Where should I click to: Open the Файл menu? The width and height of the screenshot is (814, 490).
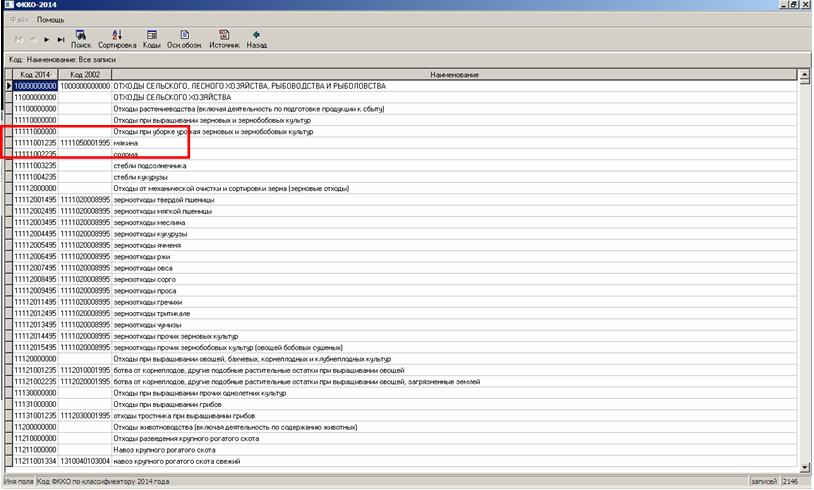click(x=19, y=20)
